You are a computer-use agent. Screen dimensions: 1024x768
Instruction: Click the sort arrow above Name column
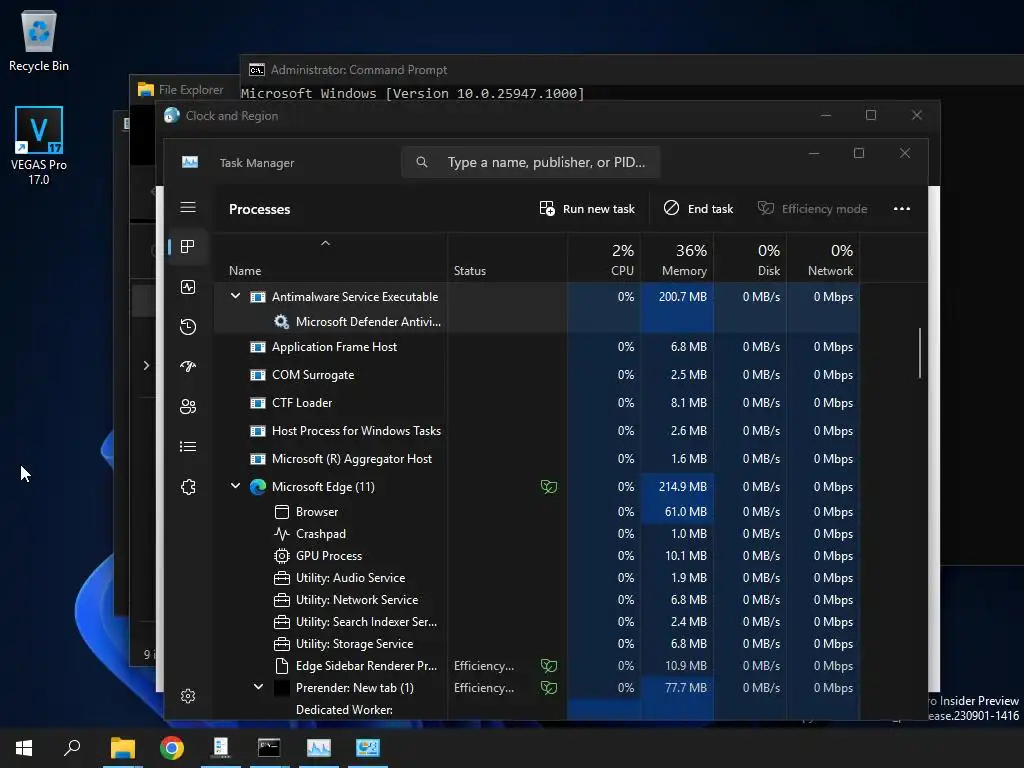(325, 243)
